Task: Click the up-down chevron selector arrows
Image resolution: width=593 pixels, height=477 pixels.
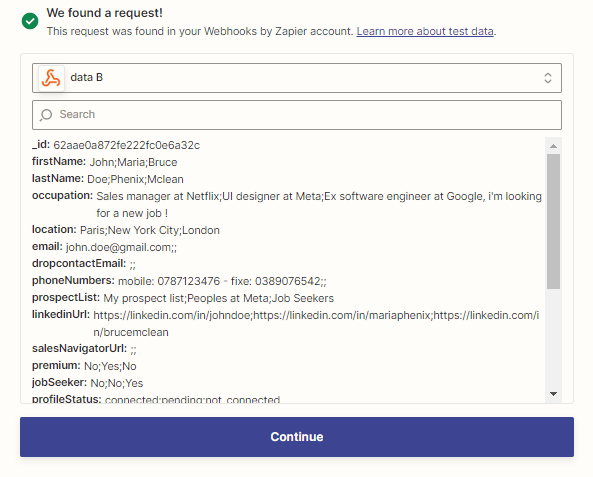Action: click(x=548, y=78)
